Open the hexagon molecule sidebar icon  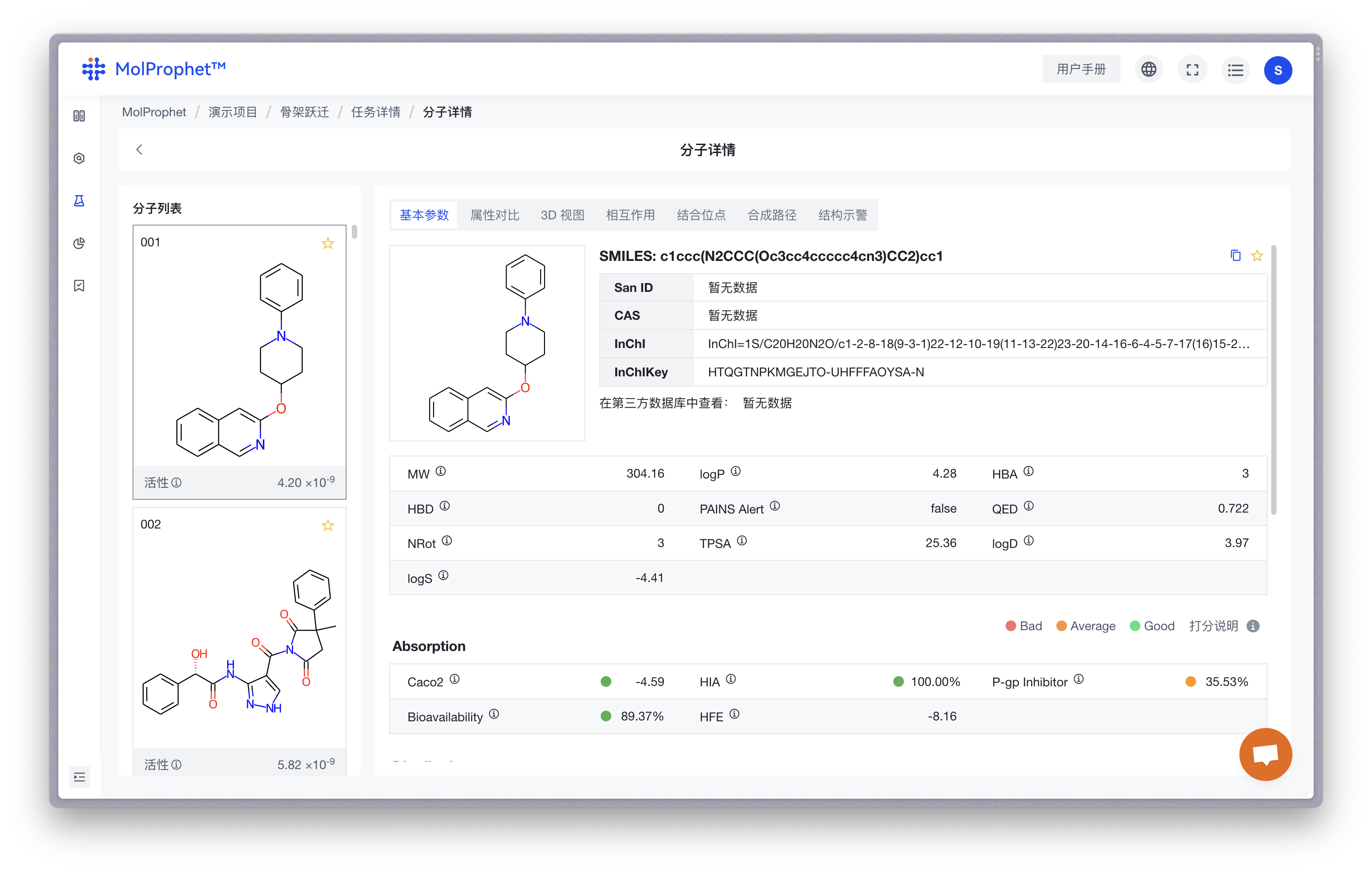[x=79, y=158]
